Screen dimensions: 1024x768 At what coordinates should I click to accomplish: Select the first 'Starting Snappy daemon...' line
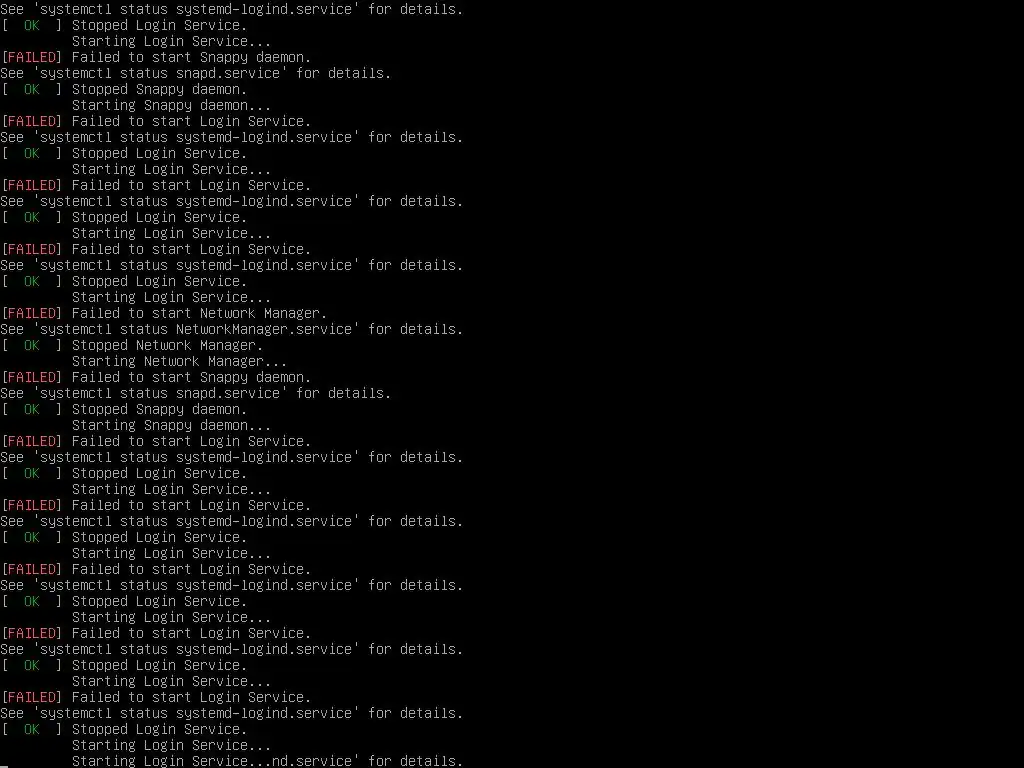[171, 105]
